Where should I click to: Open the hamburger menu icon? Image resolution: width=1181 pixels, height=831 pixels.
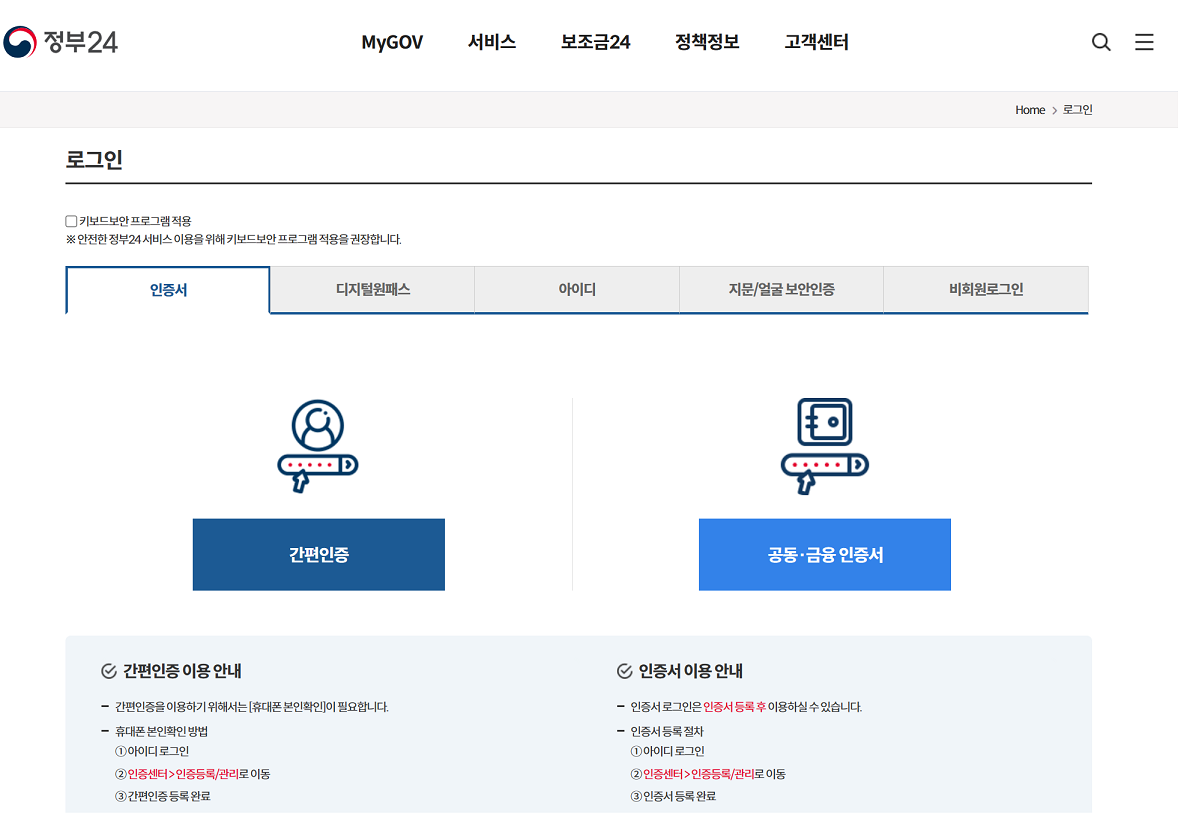pos(1144,42)
